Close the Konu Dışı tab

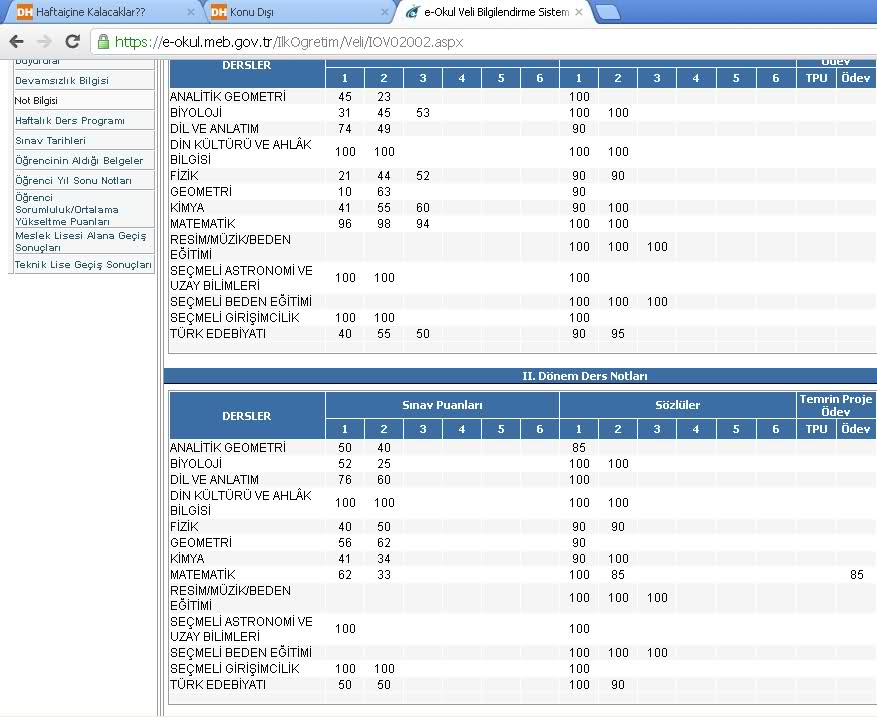click(x=383, y=13)
